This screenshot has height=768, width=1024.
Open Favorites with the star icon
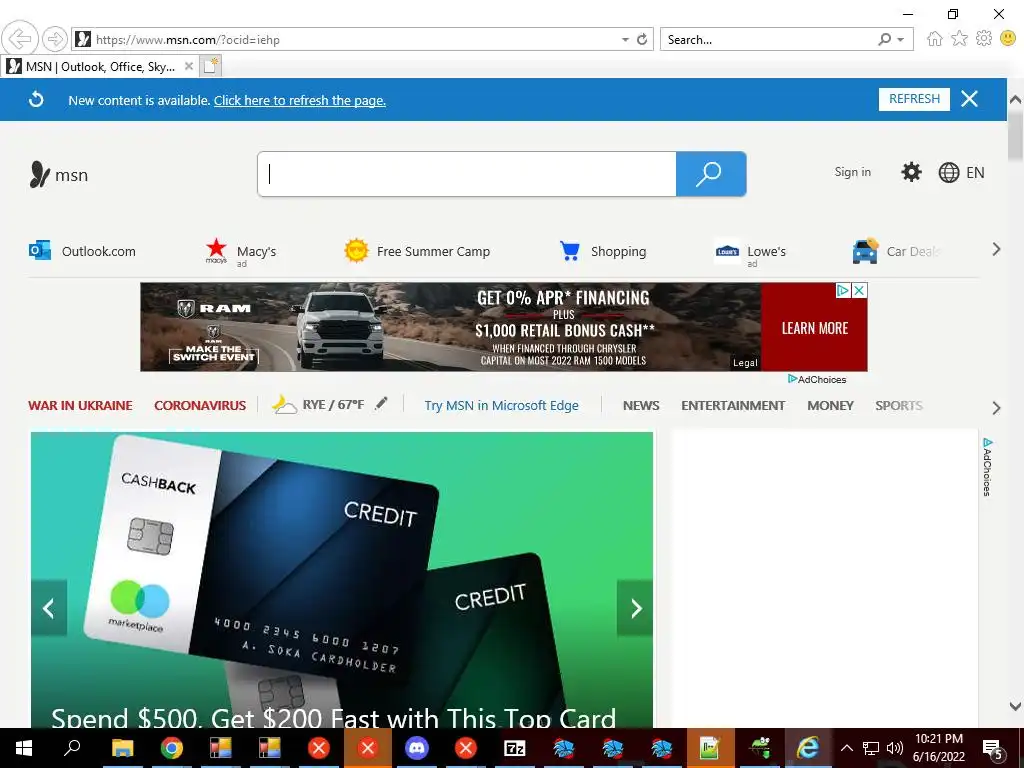pos(959,39)
